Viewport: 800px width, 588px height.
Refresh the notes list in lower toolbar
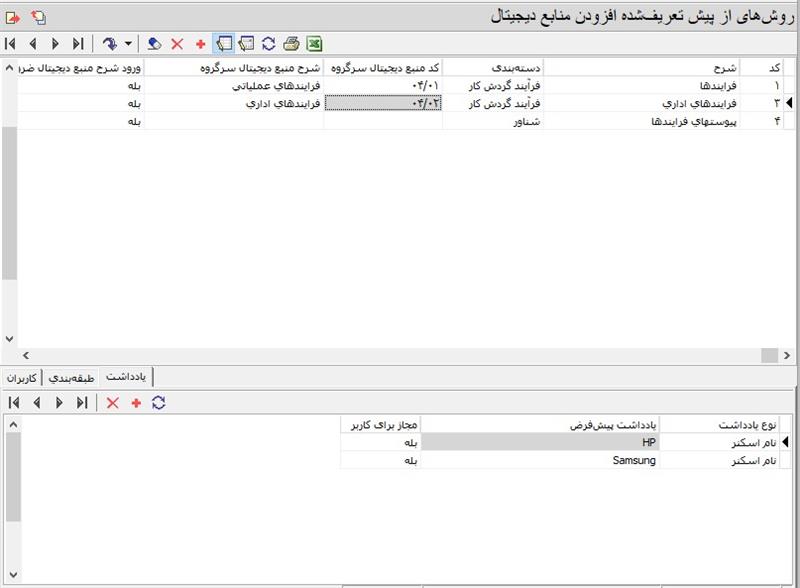pos(158,402)
